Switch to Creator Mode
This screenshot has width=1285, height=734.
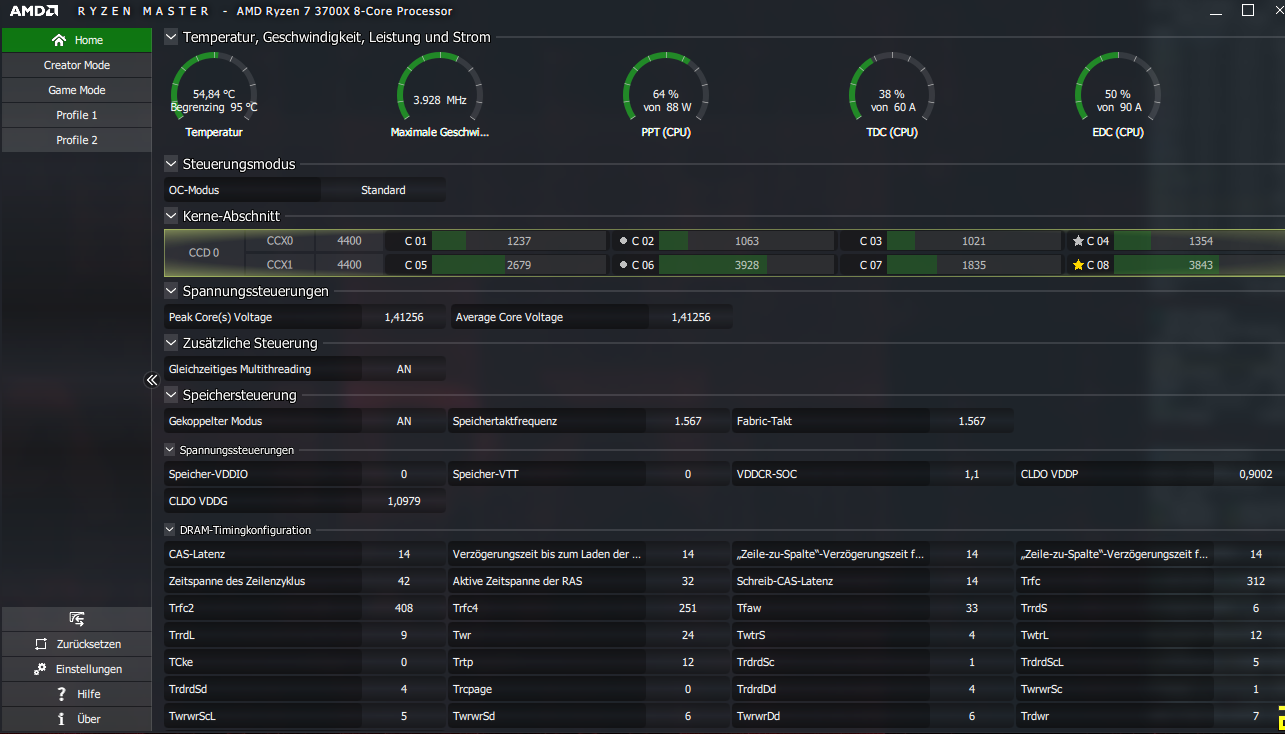point(76,65)
